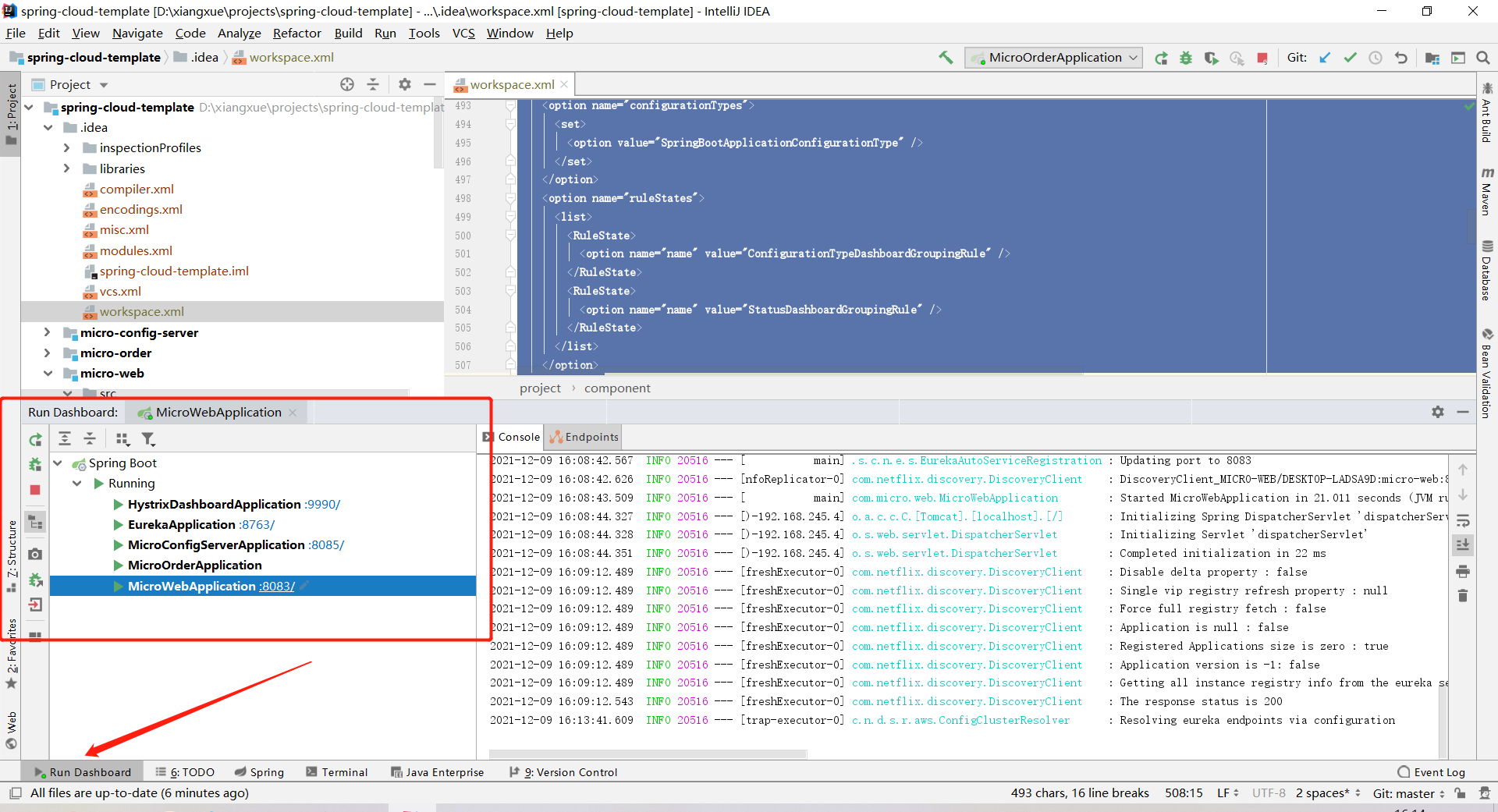Open the Refactor menu

click(x=297, y=33)
